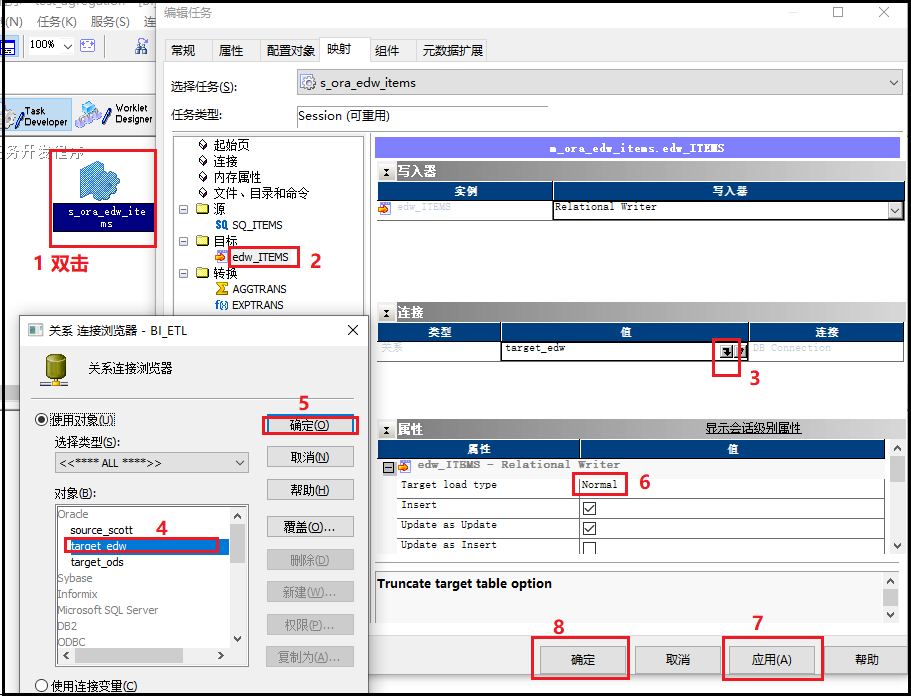Switch to the 常规 tab
The image size is (911, 696).
pyautogui.click(x=183, y=51)
